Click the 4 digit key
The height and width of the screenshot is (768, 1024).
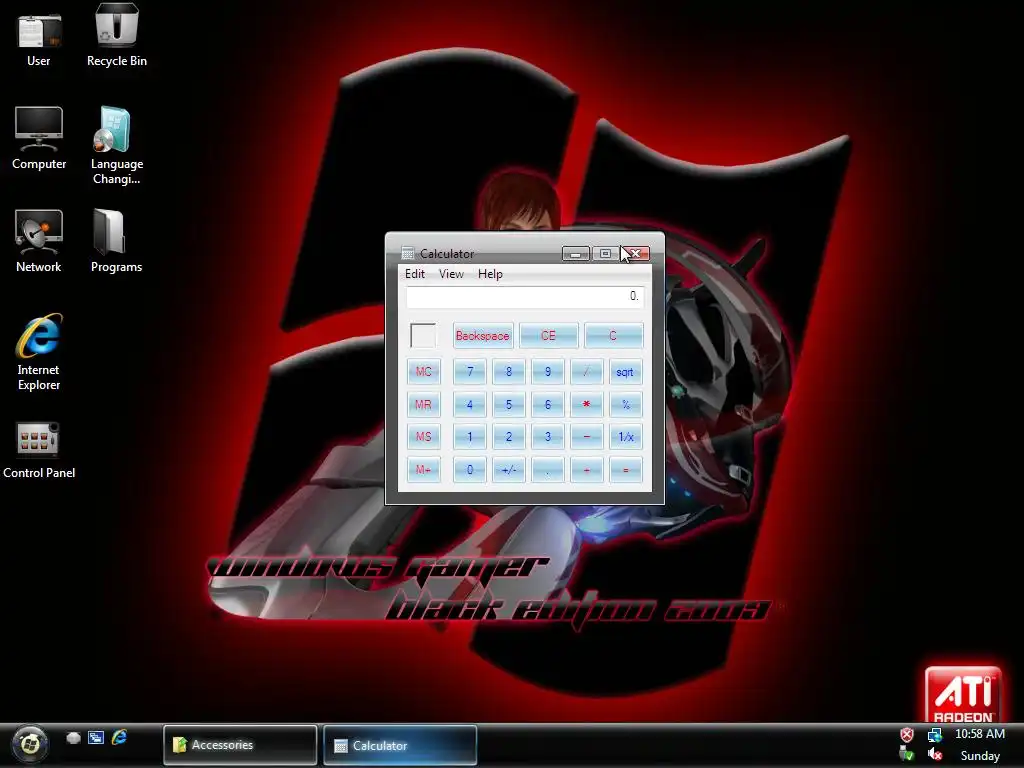(470, 404)
